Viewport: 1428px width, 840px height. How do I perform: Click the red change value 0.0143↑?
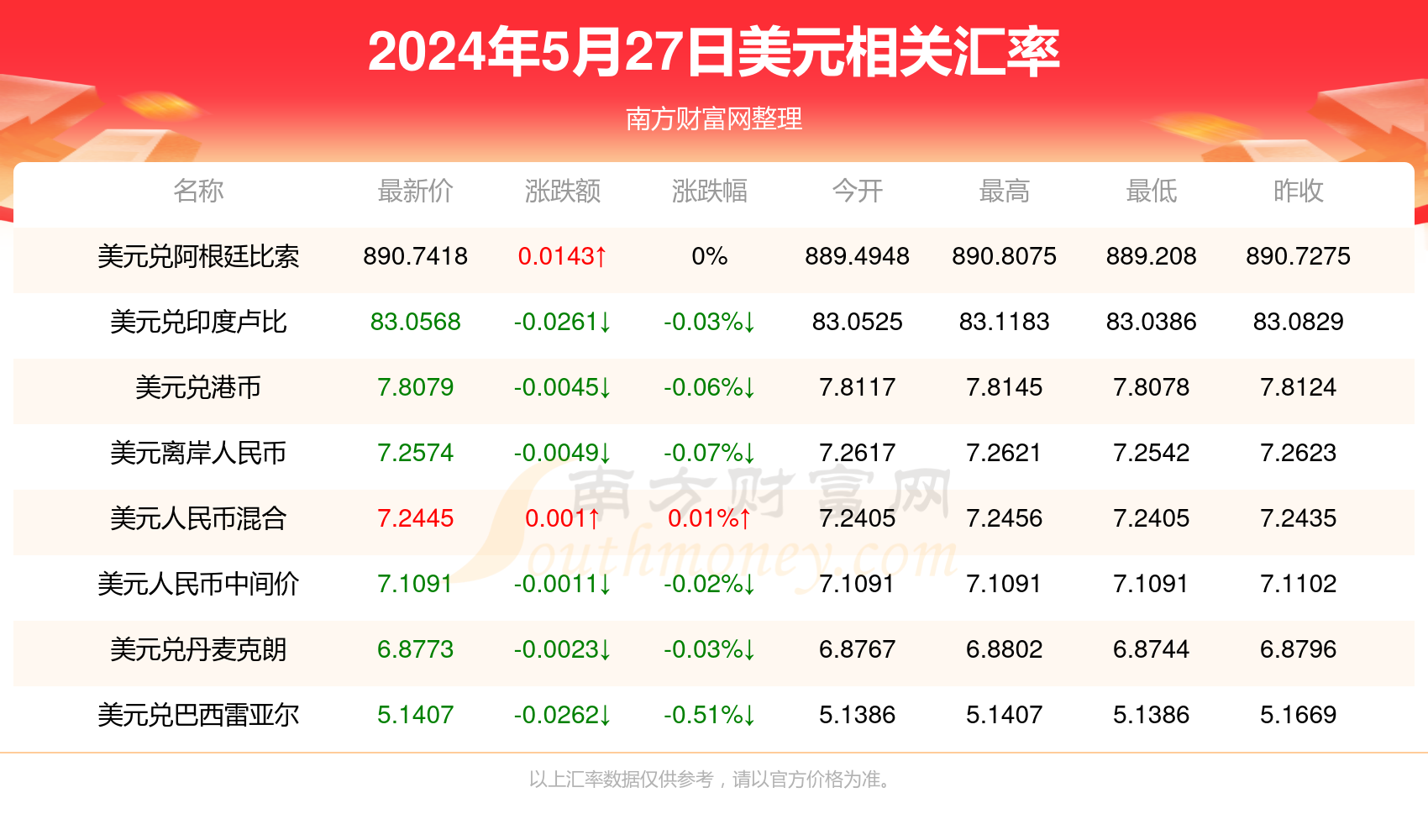[x=563, y=256]
